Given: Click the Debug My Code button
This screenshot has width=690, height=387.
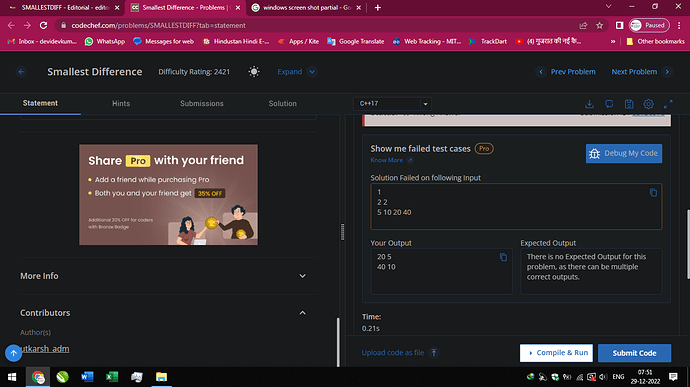Looking at the screenshot, I should [624, 153].
